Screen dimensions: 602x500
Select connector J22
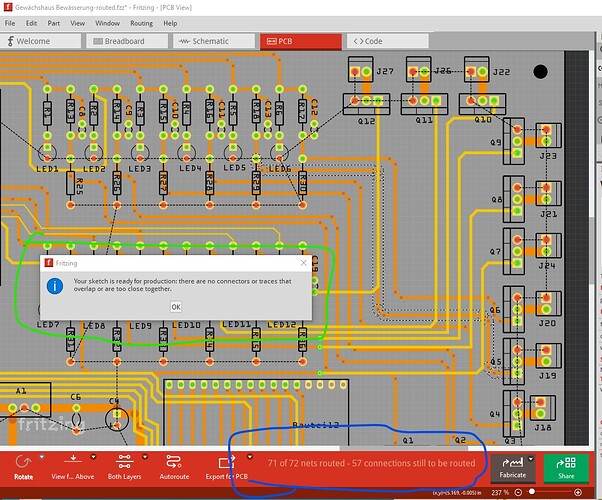click(476, 69)
